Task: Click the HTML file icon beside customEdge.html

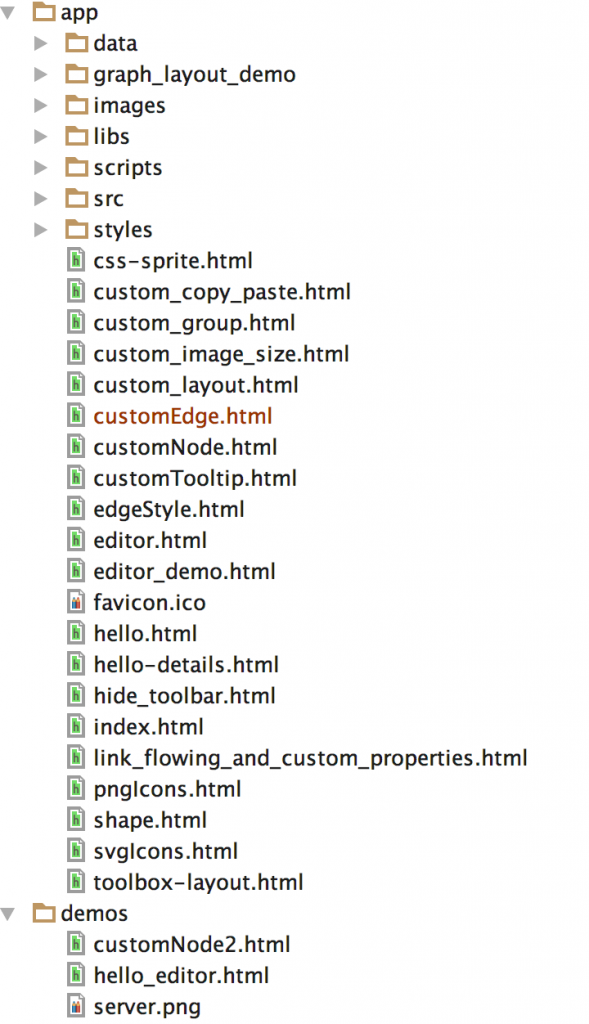Action: pyautogui.click(x=76, y=415)
